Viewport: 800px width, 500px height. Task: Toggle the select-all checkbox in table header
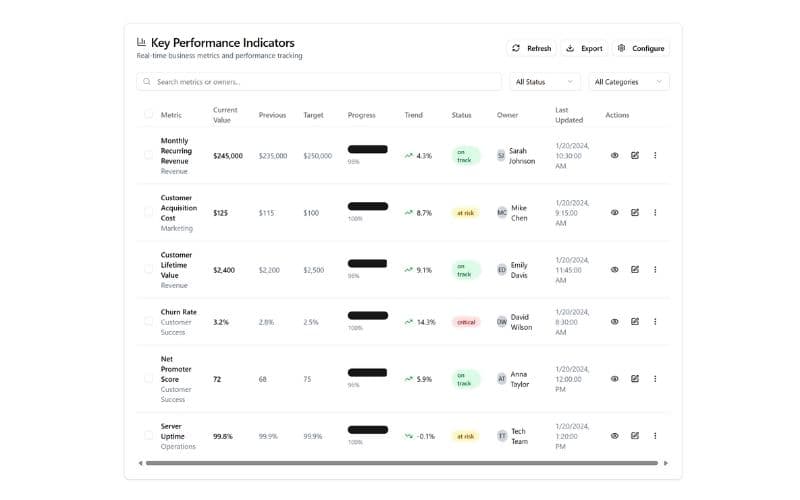(148, 115)
